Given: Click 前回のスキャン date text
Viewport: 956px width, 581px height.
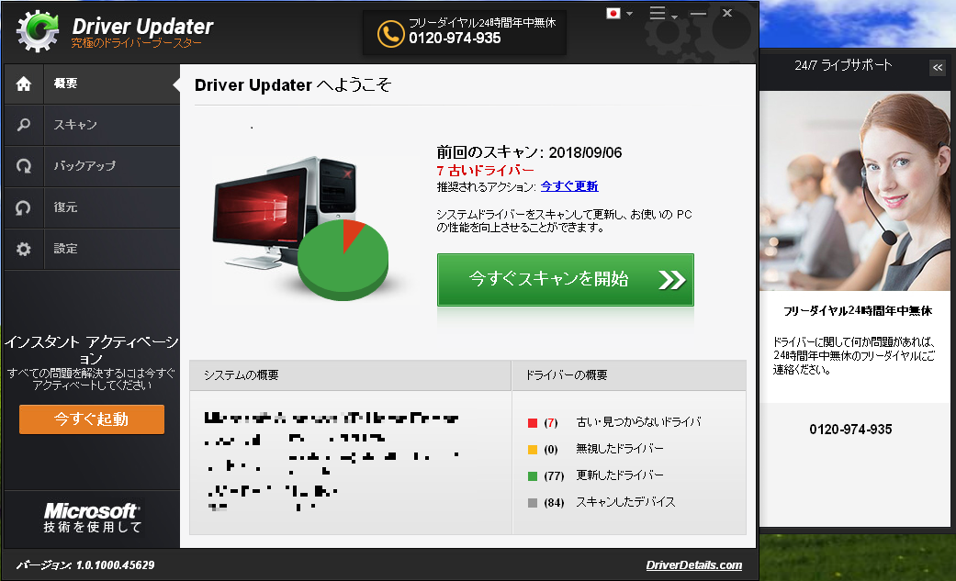Looking at the screenshot, I should [x=529, y=152].
